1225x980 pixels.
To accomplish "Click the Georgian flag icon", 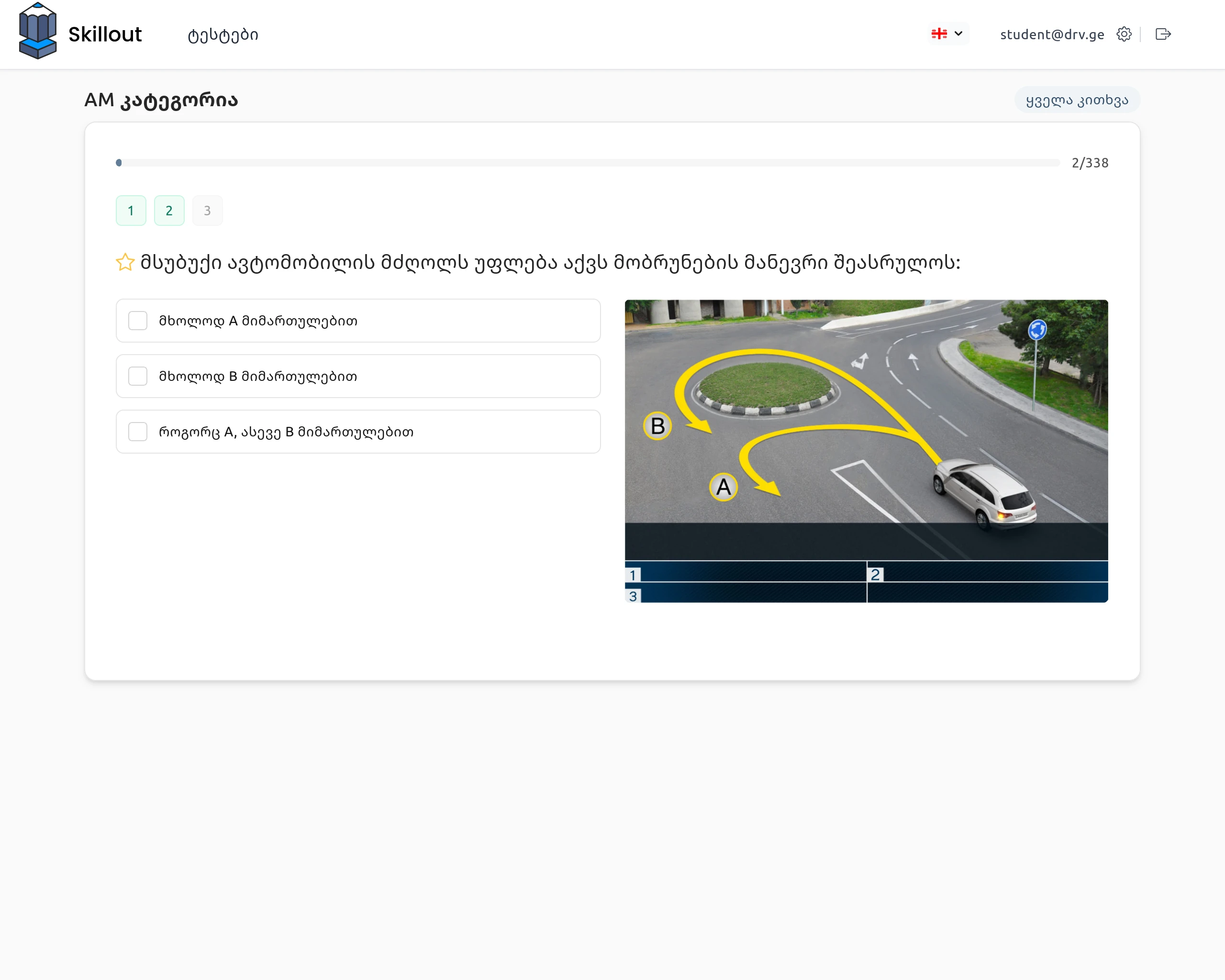I will (x=939, y=34).
